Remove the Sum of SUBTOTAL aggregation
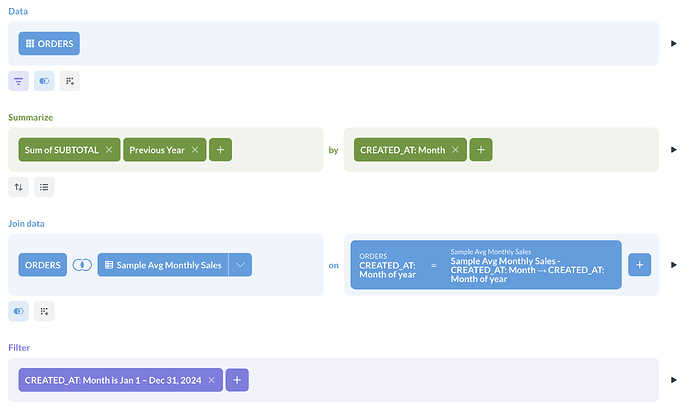This screenshot has height=410, width=690. tap(109, 150)
